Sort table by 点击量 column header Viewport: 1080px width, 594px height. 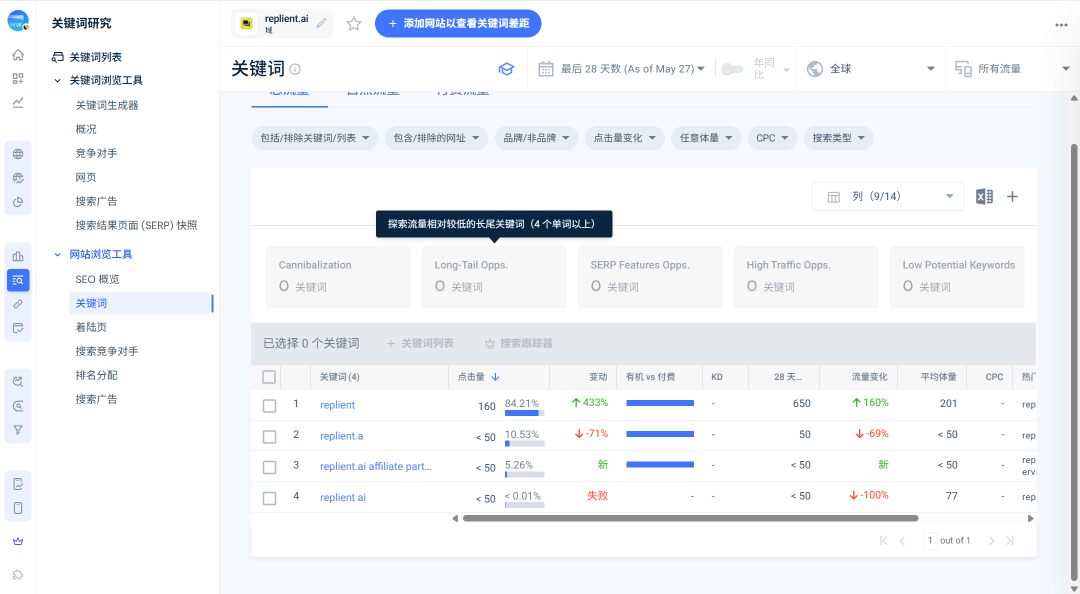pos(479,377)
